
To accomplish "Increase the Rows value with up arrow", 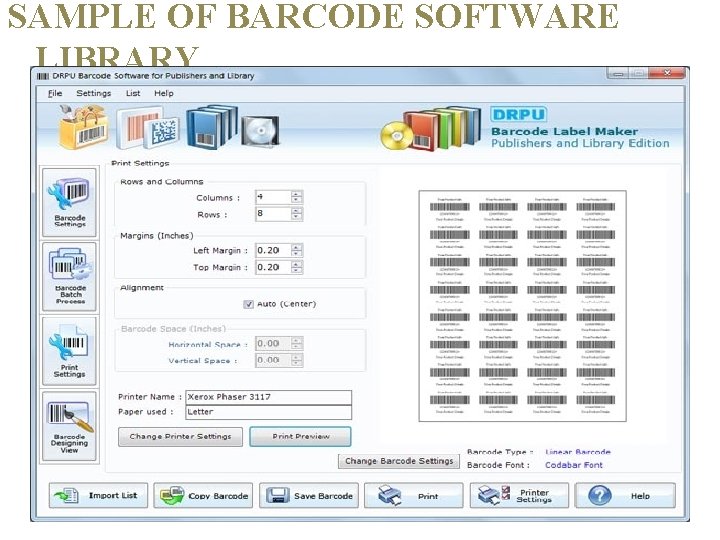I will [297, 211].
